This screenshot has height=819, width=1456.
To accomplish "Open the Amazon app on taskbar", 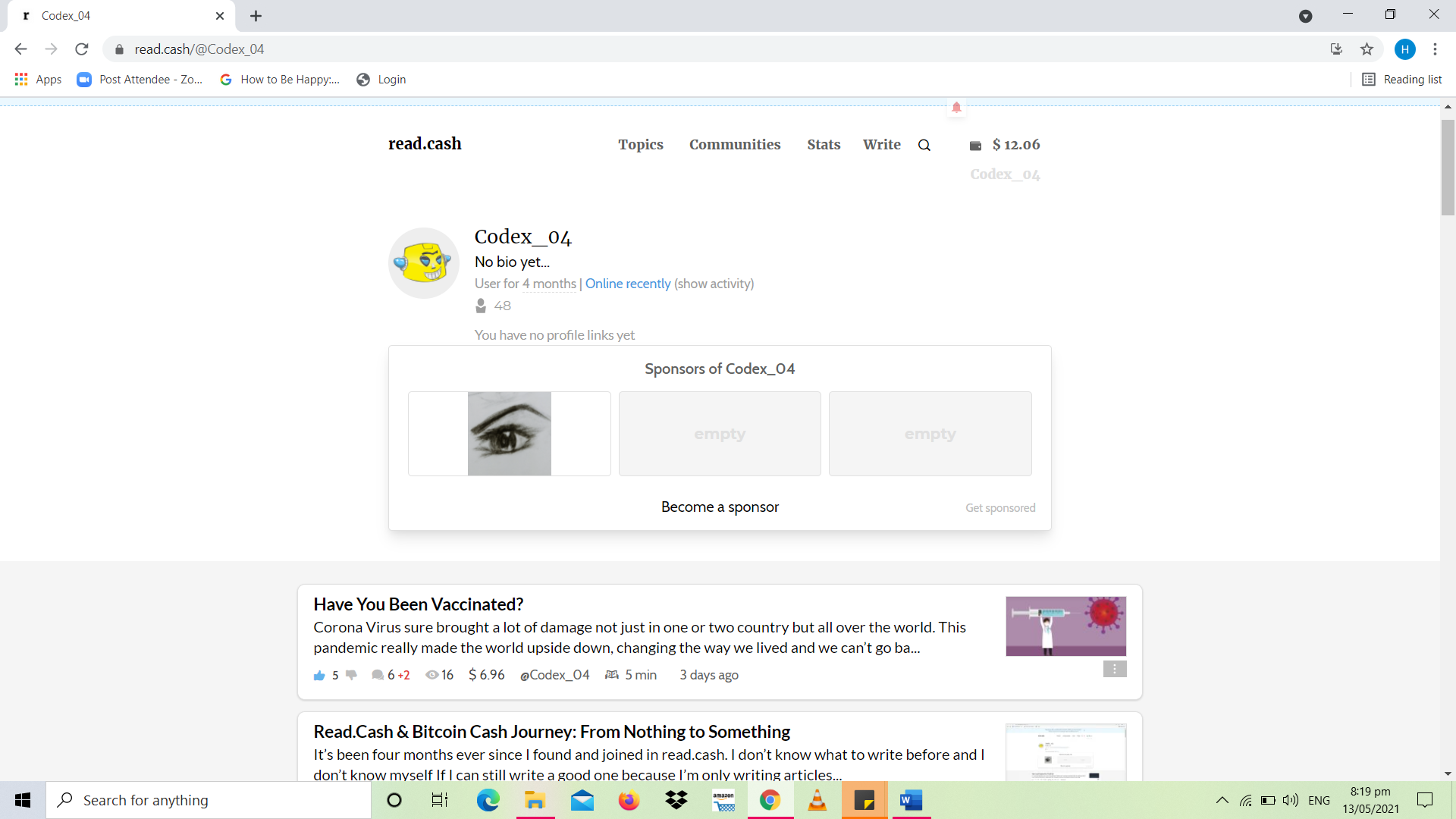I will pyautogui.click(x=723, y=800).
